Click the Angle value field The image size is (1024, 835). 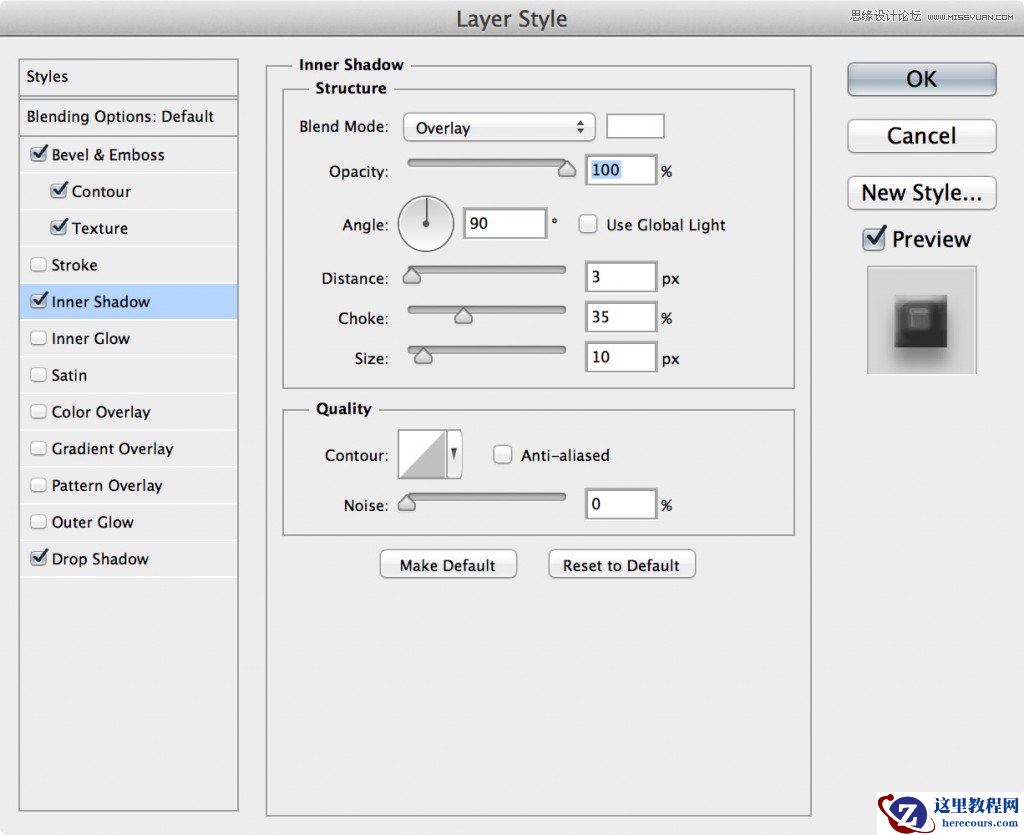[x=504, y=223]
